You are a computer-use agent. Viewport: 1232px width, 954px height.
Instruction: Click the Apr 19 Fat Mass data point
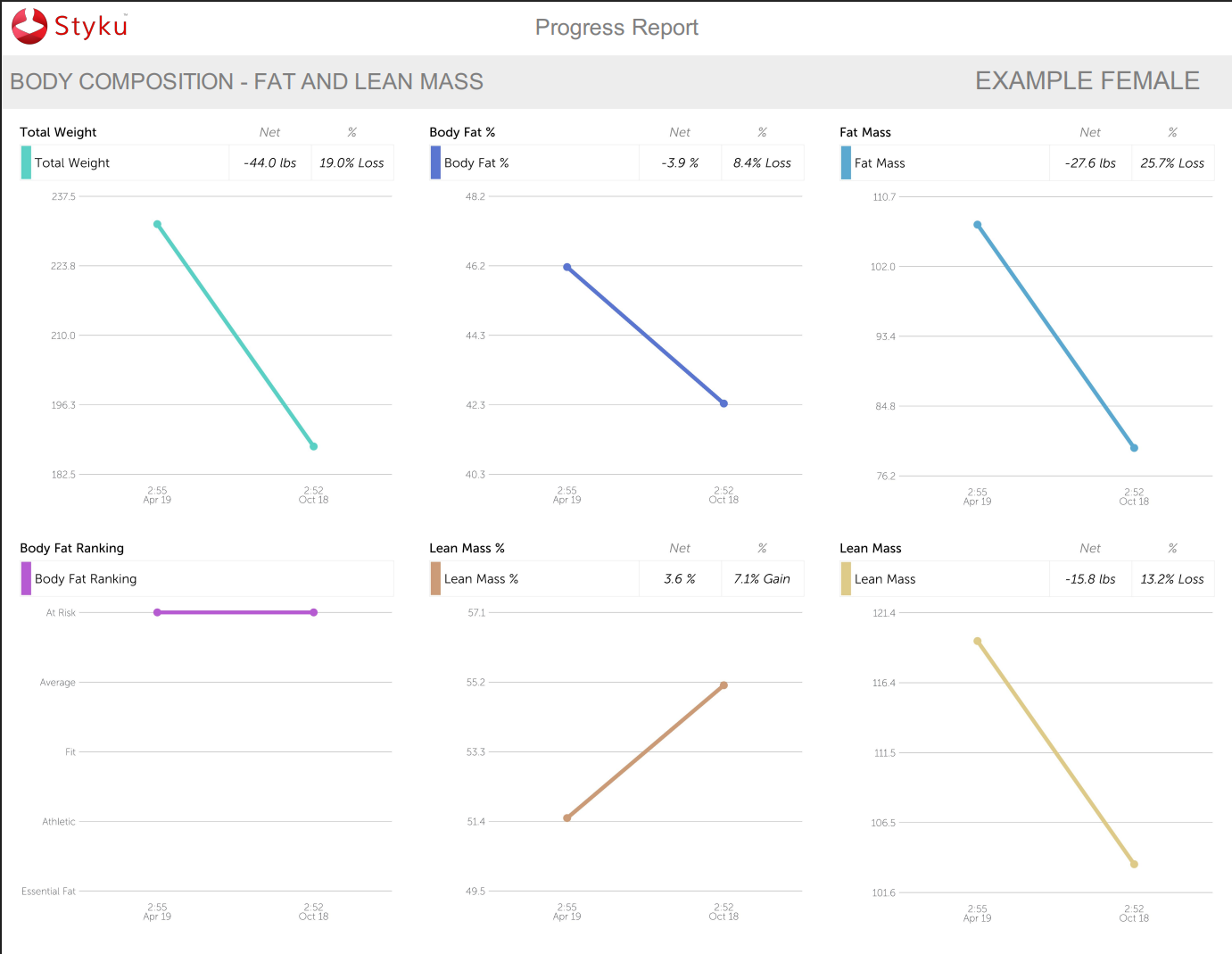(x=978, y=225)
